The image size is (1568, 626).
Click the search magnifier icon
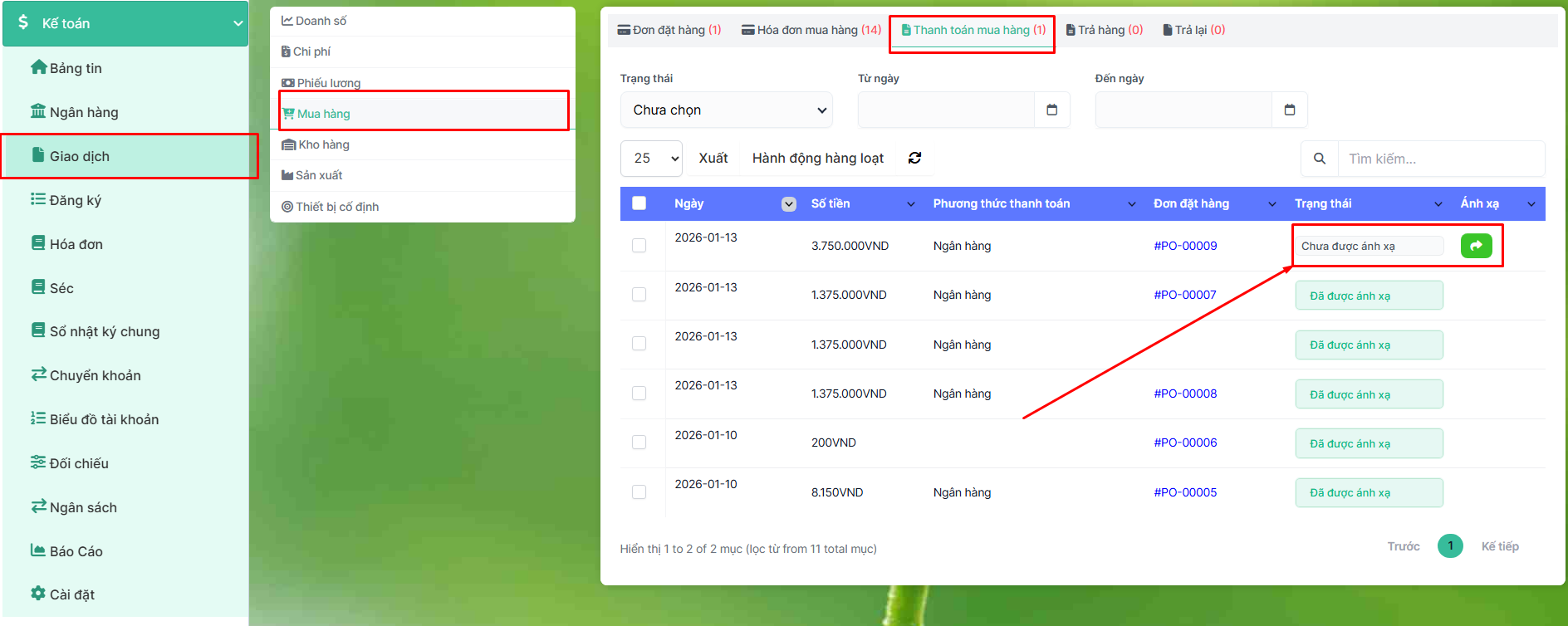point(1319,159)
